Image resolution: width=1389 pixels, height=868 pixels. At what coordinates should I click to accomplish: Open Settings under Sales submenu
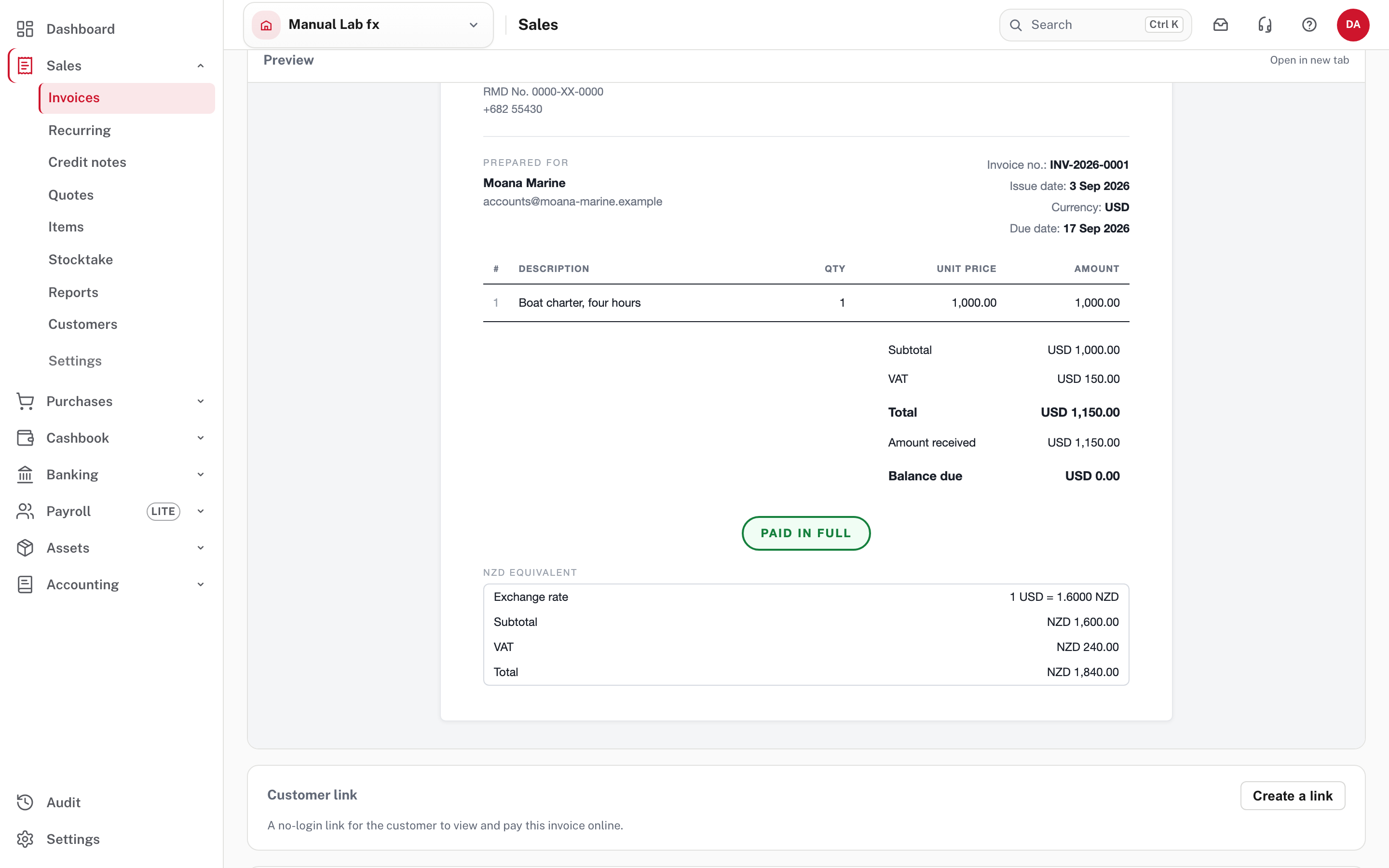(x=75, y=361)
